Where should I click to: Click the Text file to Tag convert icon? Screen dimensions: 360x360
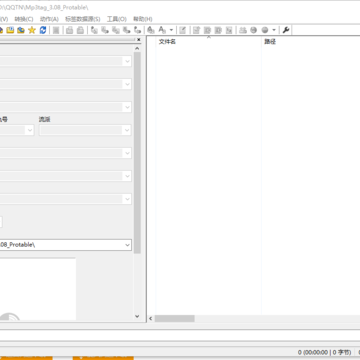(x=126, y=30)
